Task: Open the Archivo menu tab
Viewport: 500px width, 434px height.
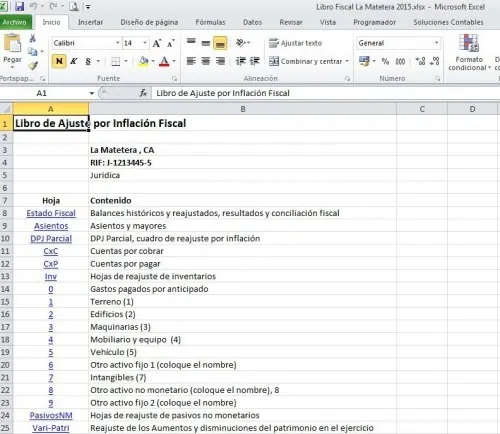Action: (x=15, y=22)
